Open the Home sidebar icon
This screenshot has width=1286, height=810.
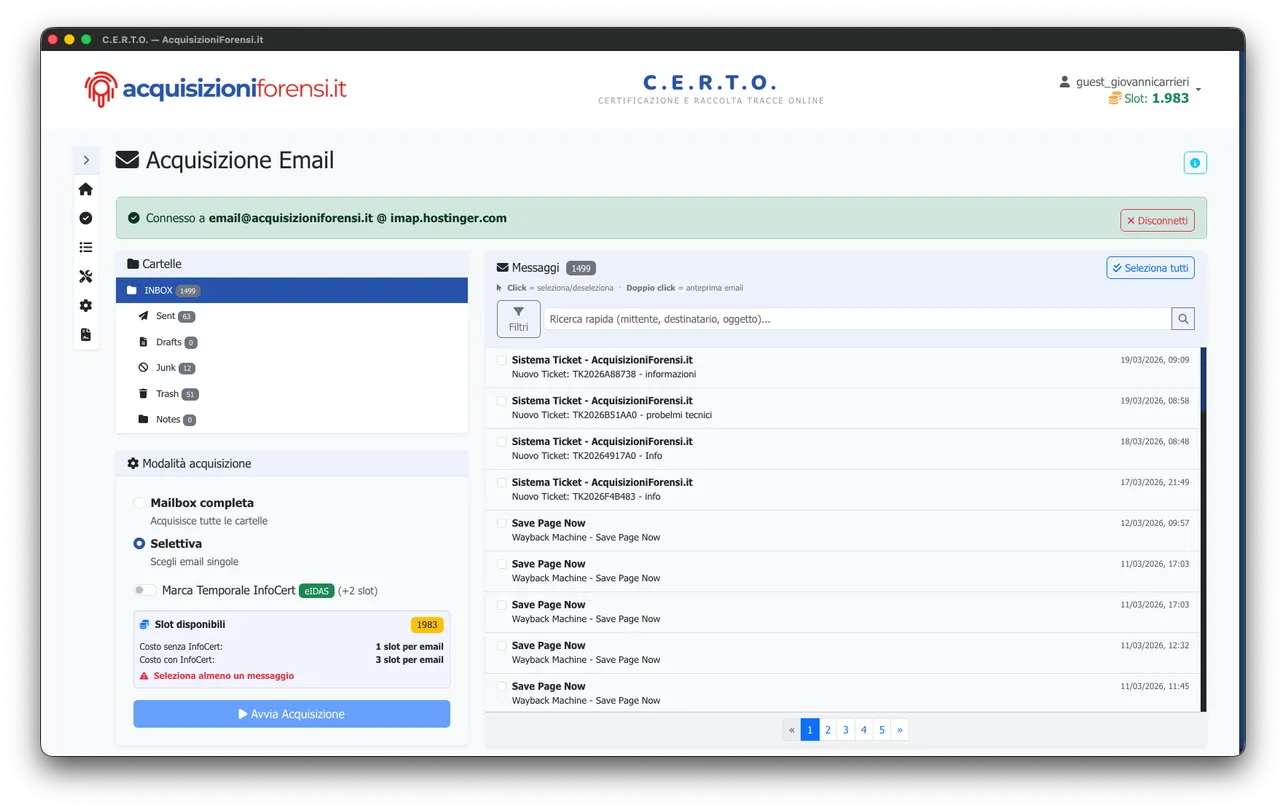86,188
